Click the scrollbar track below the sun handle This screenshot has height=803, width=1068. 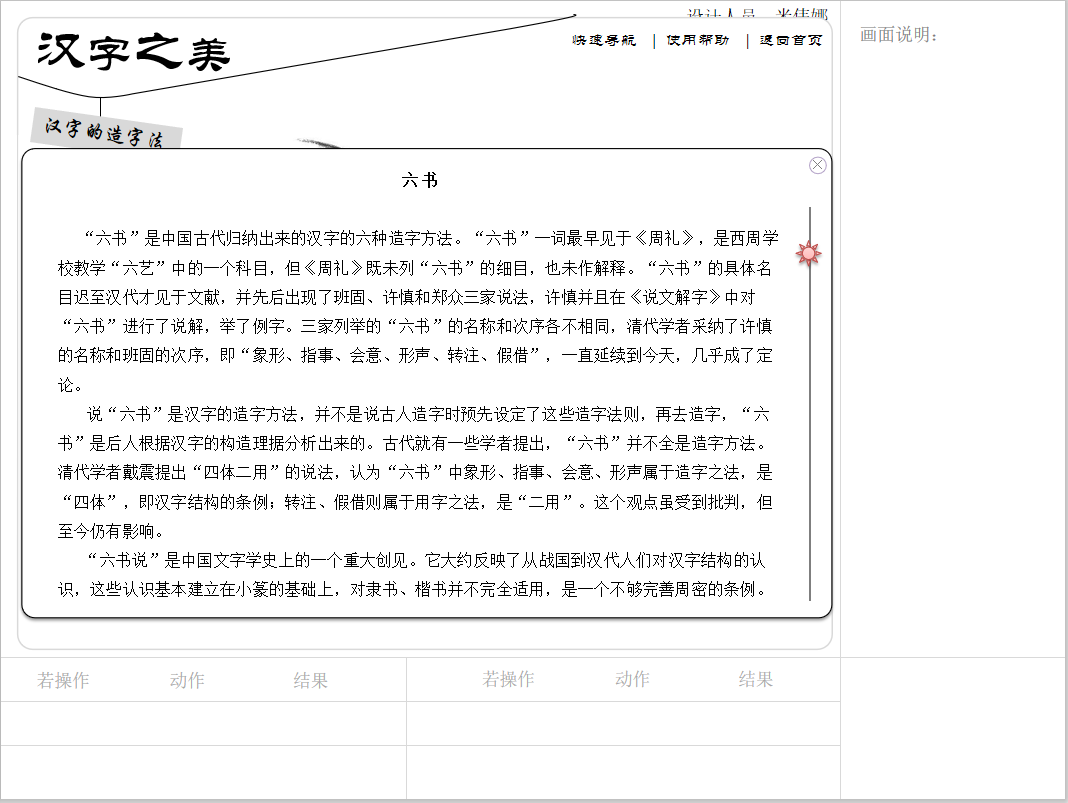pyautogui.click(x=810, y=436)
